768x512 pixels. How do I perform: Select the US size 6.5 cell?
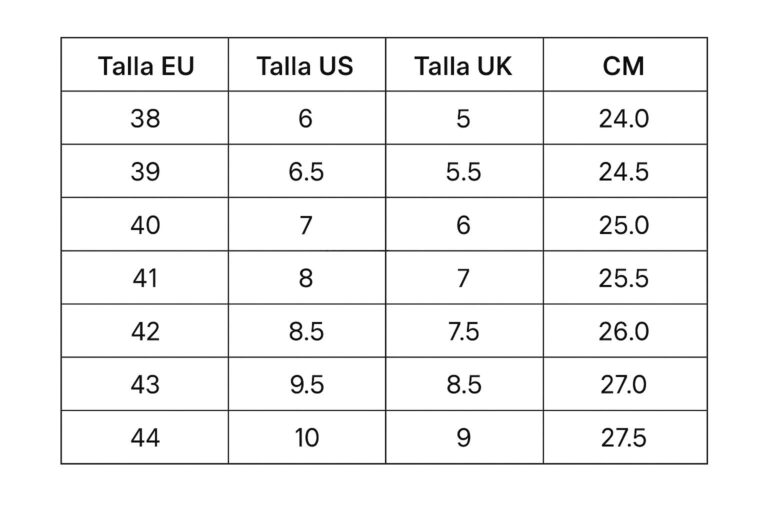click(x=305, y=172)
